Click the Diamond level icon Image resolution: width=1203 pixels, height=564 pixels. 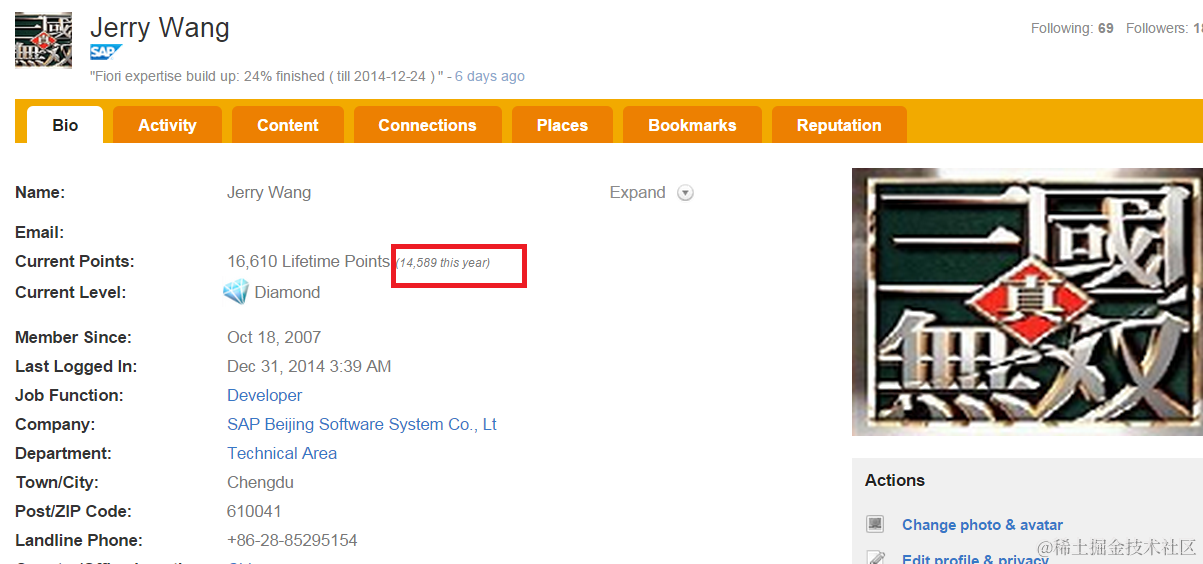point(236,292)
